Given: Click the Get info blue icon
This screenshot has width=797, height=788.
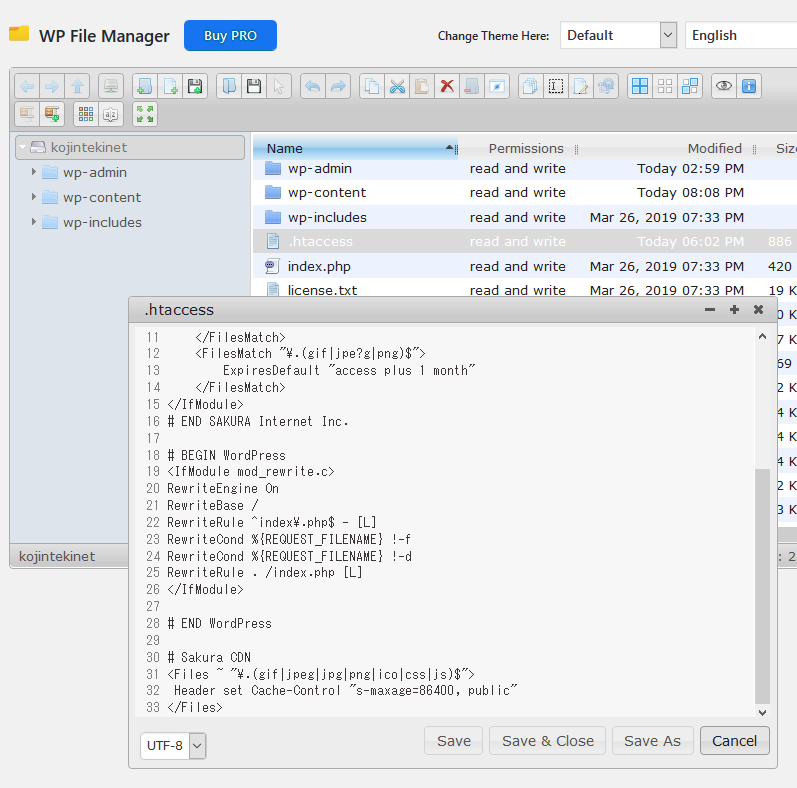Looking at the screenshot, I should [749, 86].
